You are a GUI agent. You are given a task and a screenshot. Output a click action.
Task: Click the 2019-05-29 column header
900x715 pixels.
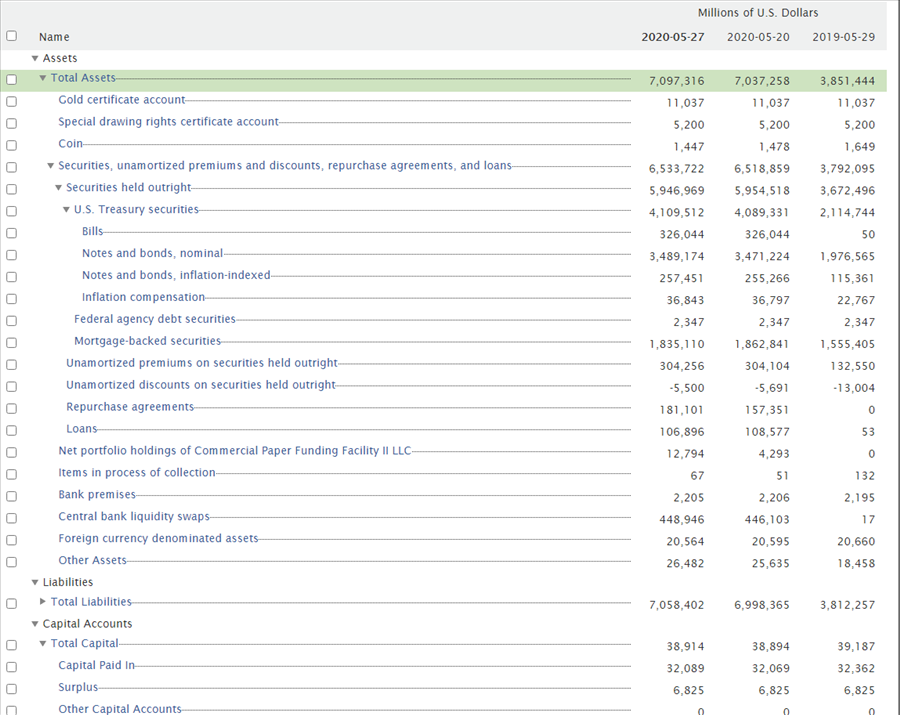pos(844,37)
